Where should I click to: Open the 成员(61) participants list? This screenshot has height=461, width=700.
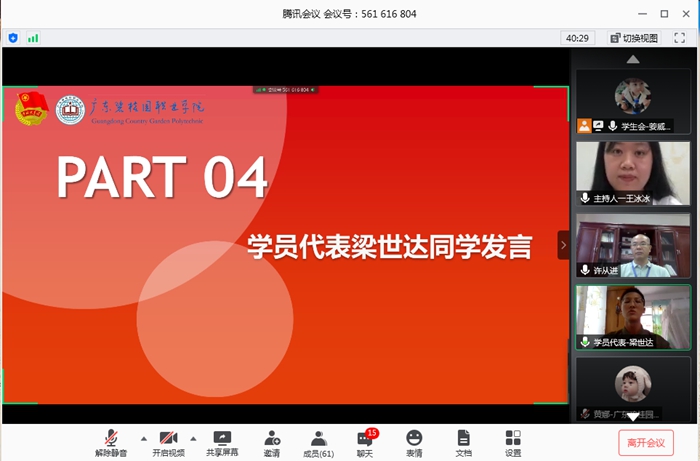[x=318, y=444]
